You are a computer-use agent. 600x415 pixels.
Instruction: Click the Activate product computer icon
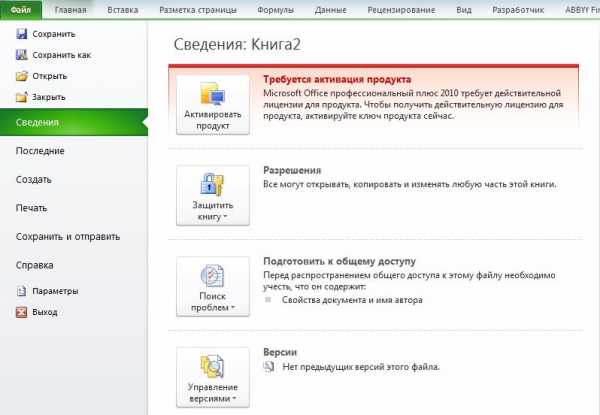[212, 94]
